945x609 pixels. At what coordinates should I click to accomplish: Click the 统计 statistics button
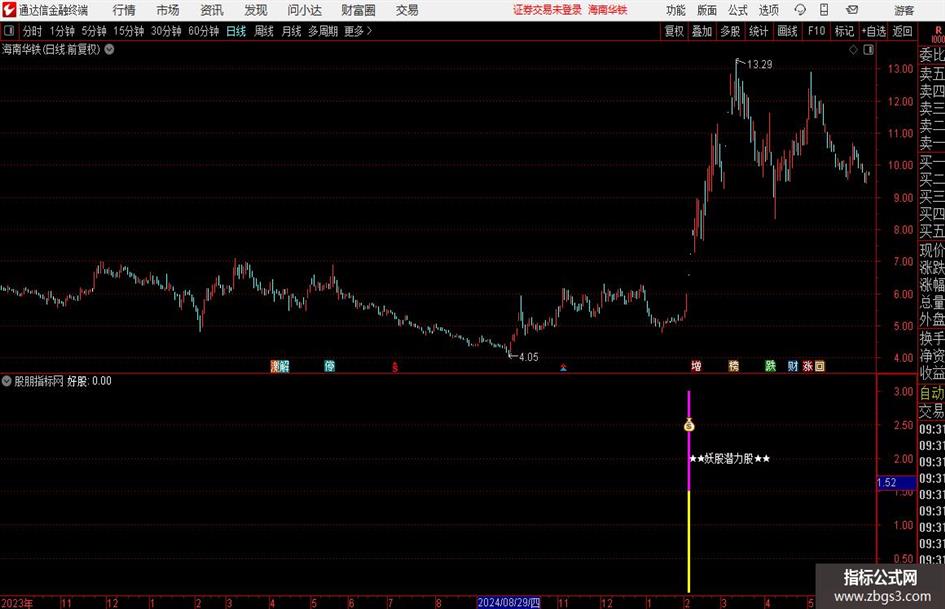tap(758, 31)
